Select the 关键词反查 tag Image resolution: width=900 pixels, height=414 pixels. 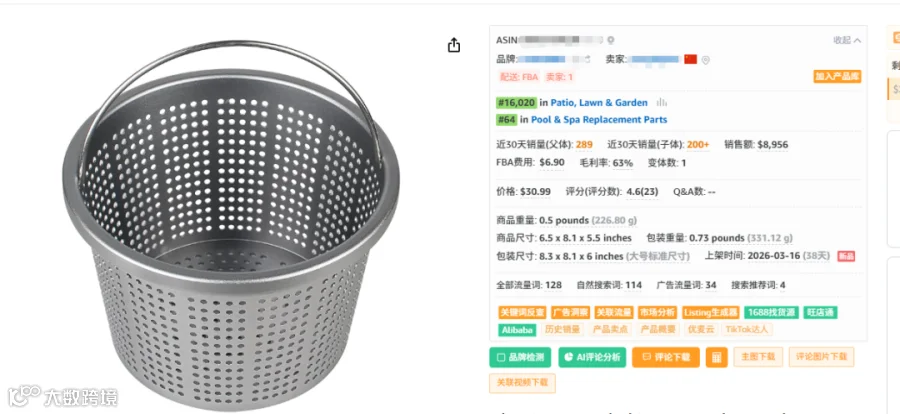tap(522, 312)
